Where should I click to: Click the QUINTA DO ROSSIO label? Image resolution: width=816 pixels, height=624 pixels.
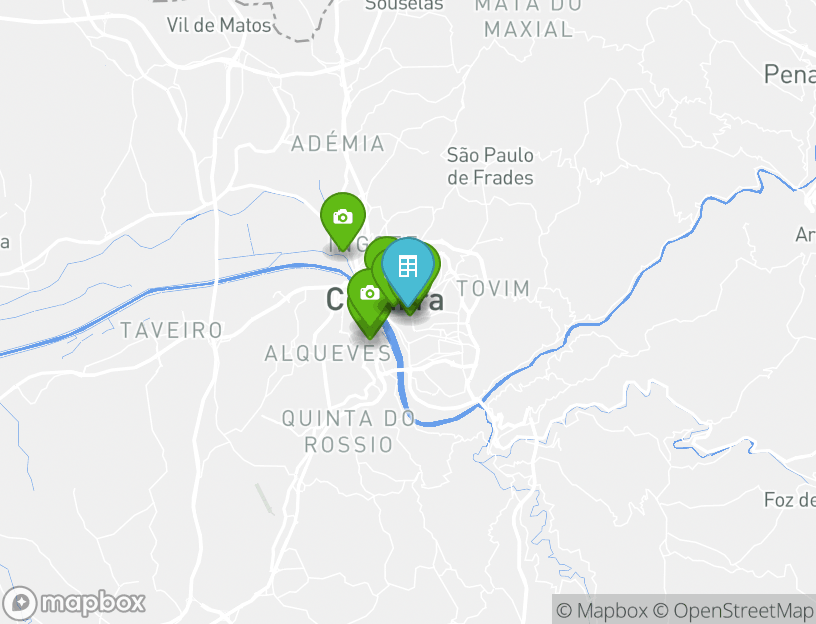pos(349,432)
